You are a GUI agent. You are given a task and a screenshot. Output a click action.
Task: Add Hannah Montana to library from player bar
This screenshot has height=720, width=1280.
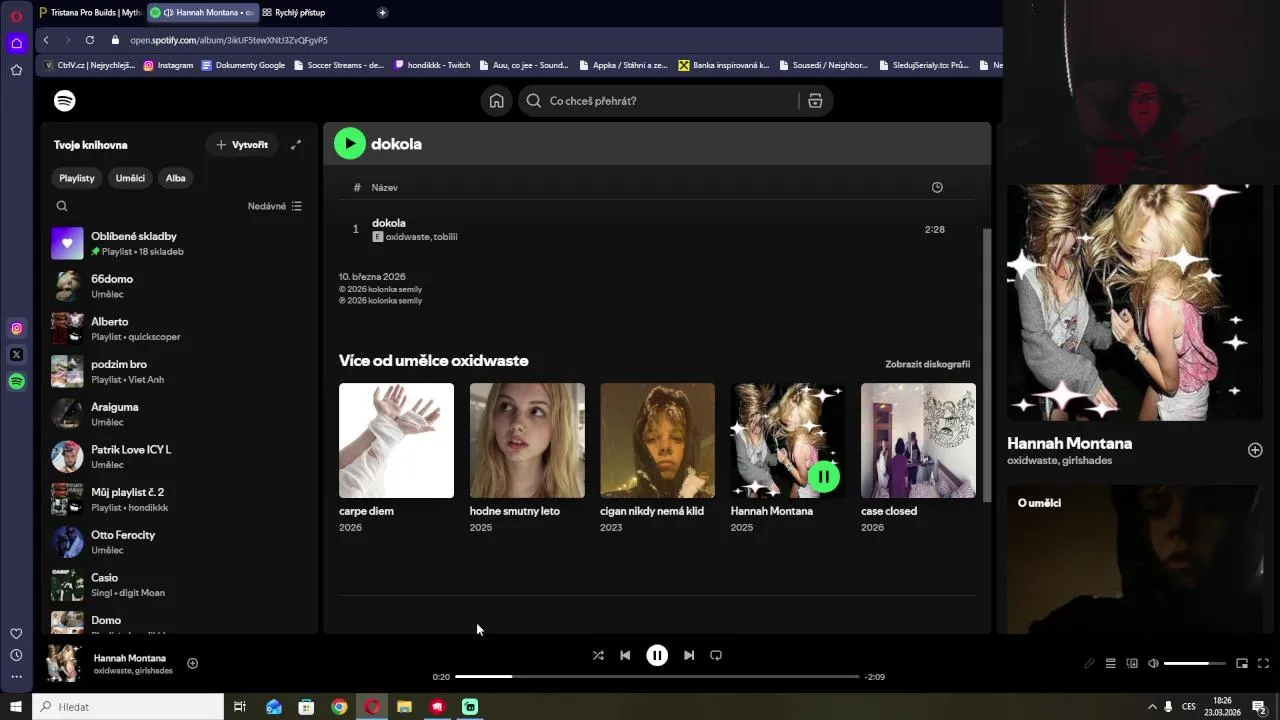[193, 663]
